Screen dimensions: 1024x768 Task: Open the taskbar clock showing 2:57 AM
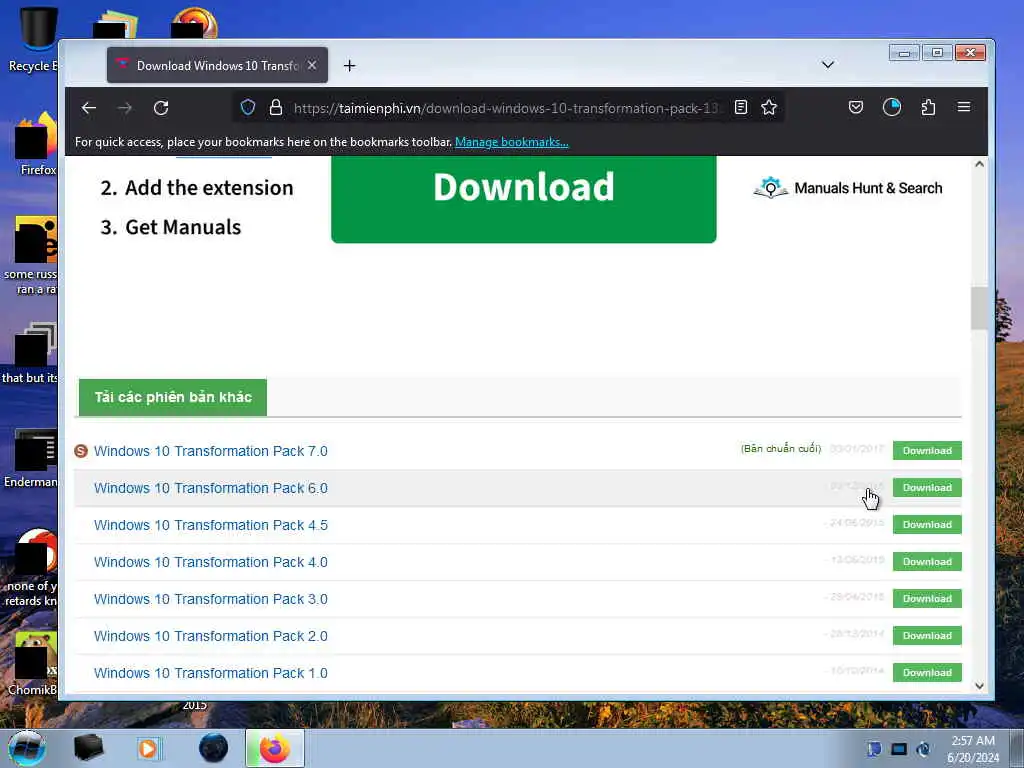coord(973,749)
